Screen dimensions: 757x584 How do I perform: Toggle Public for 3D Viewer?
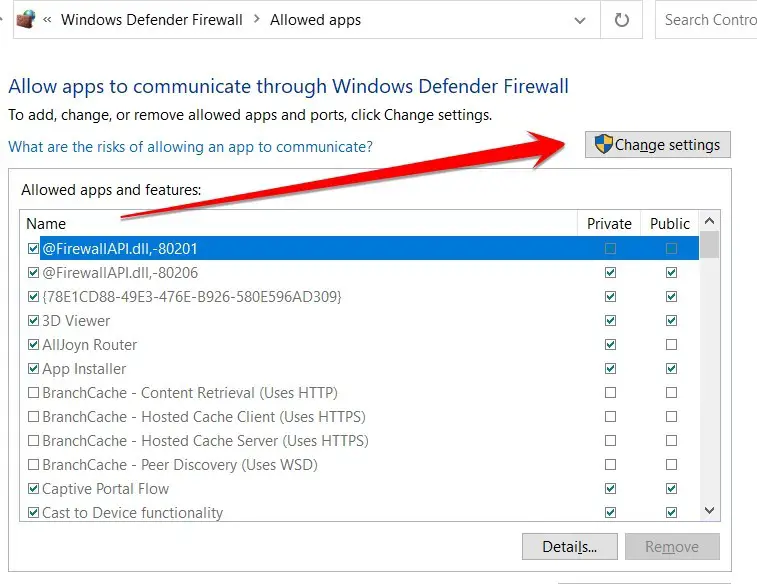[x=671, y=320]
